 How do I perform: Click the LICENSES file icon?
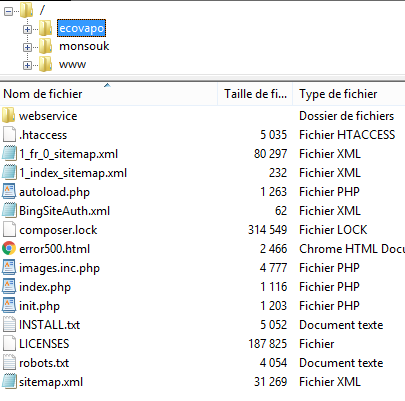9,344
